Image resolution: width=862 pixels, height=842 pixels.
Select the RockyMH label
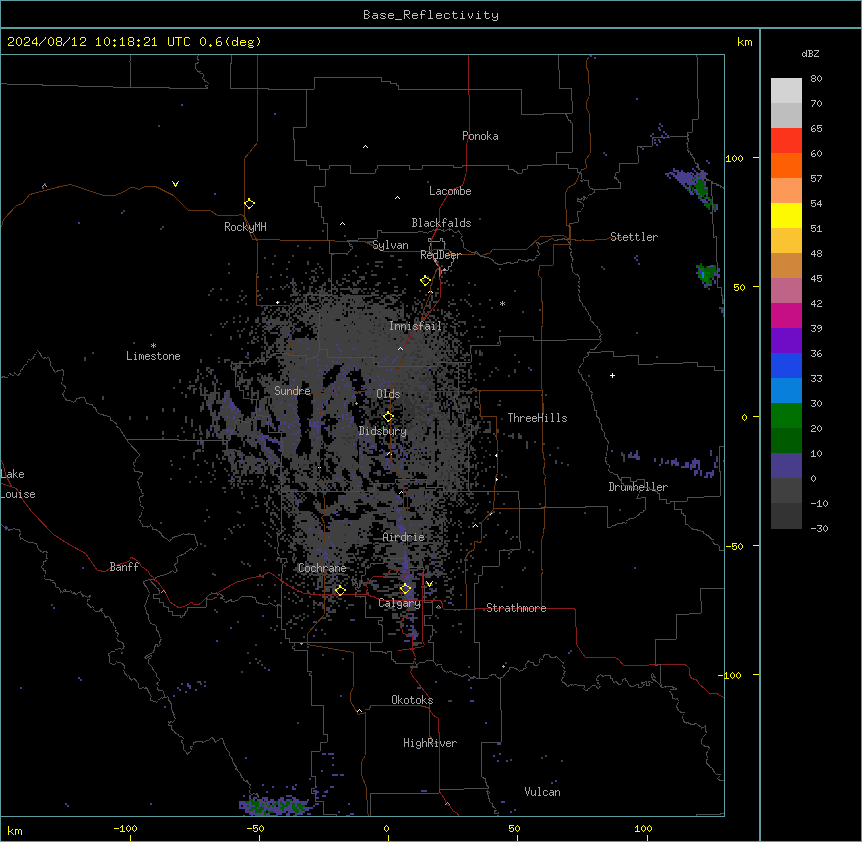[x=245, y=227]
